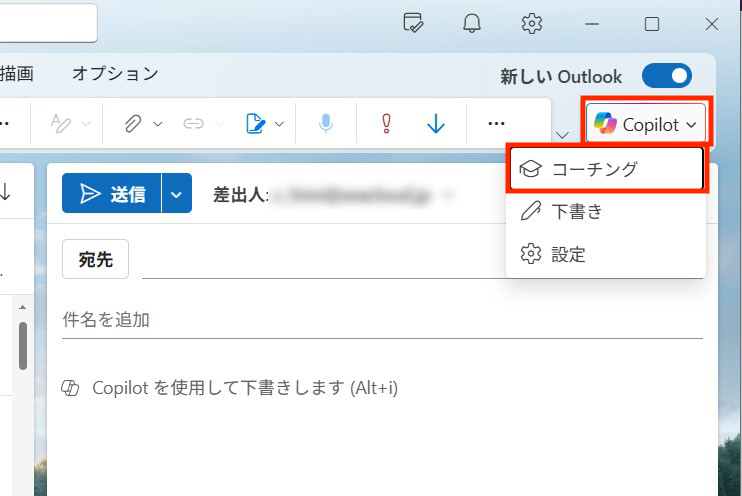Viewport: 742px width, 496px height.
Task: Close the Outlook window
Action: point(712,24)
